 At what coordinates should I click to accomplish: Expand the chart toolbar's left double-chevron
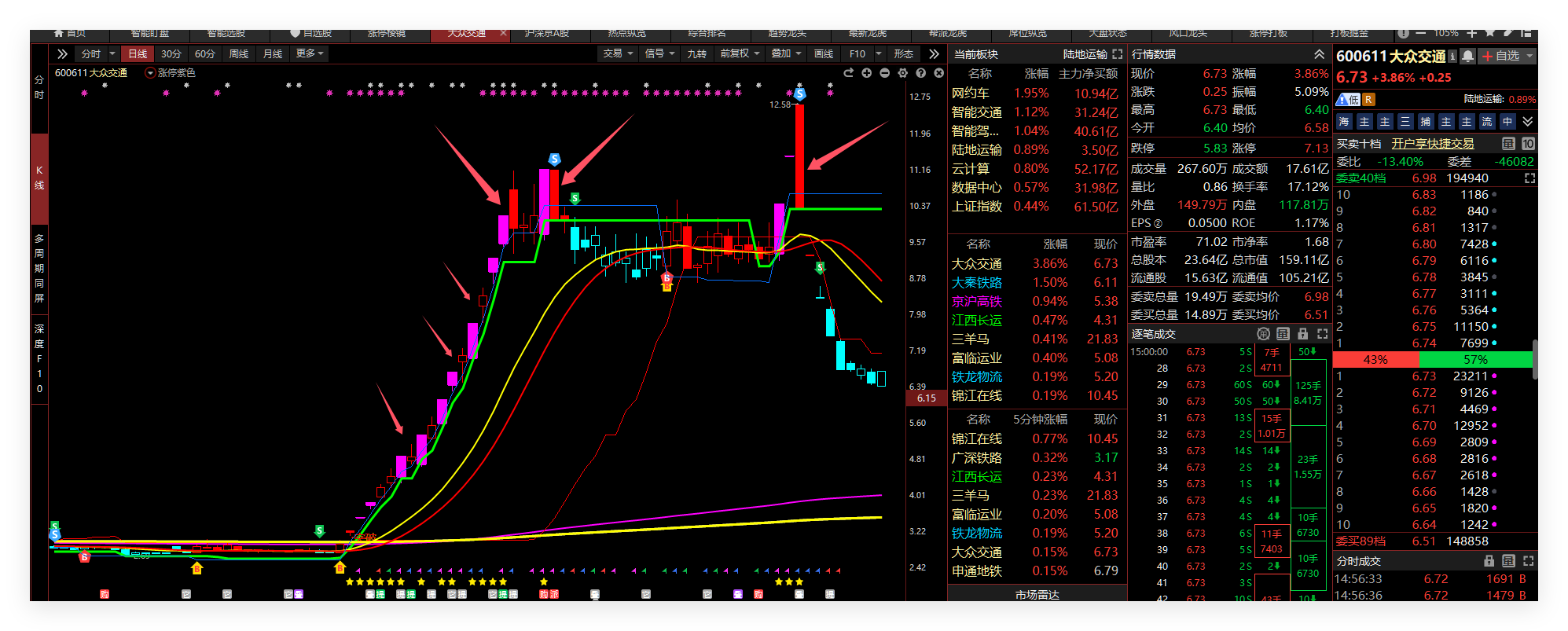coord(62,53)
